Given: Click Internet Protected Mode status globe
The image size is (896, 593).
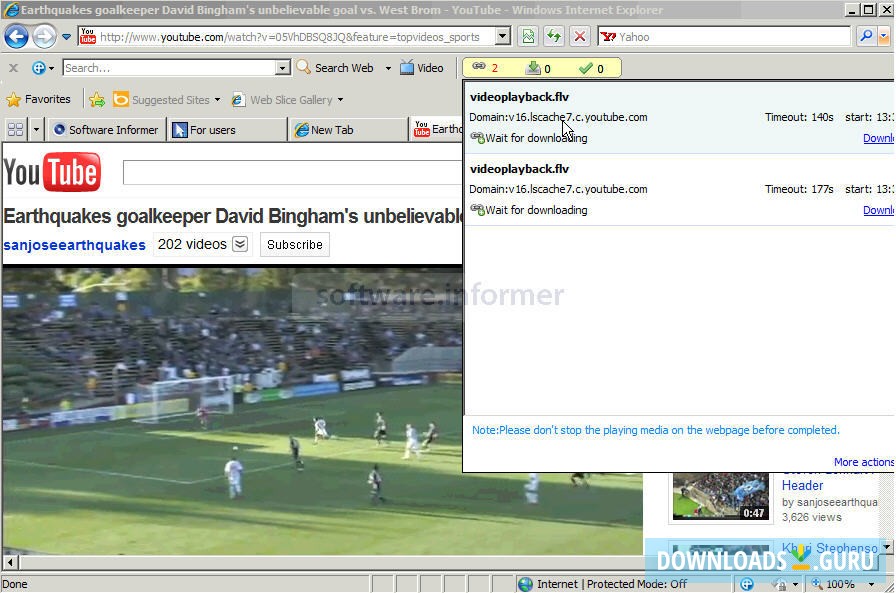Looking at the screenshot, I should click(x=525, y=584).
